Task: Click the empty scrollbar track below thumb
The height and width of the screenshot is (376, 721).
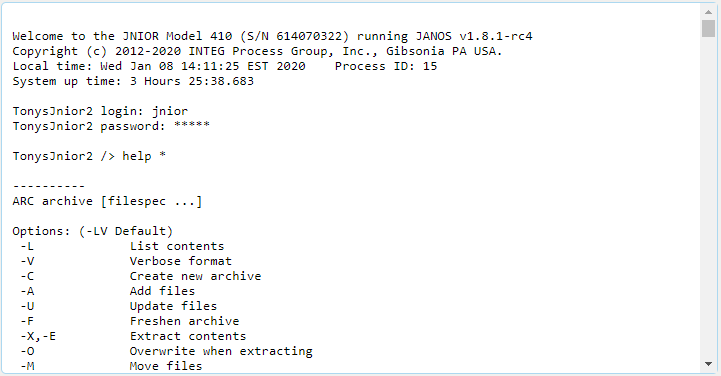Action: click(708, 198)
